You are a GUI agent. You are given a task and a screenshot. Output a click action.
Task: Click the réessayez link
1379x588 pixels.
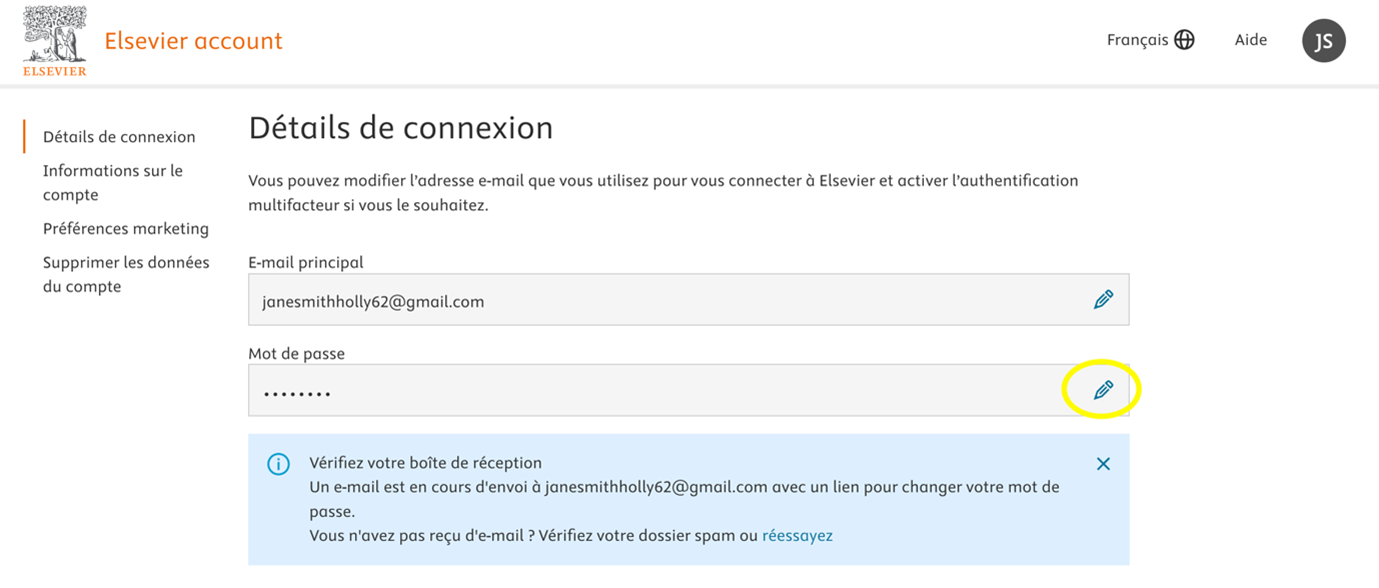(797, 535)
